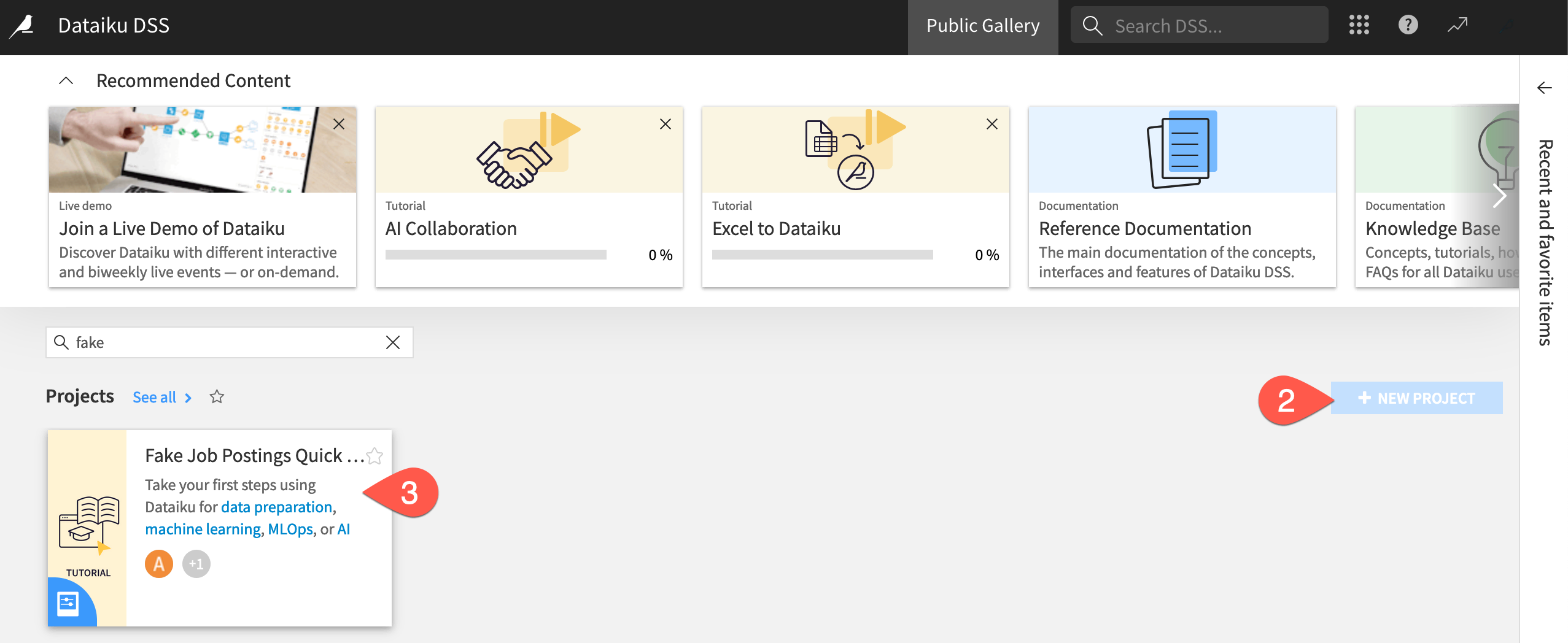Click the orange A user avatar
The height and width of the screenshot is (643, 1568).
click(159, 563)
